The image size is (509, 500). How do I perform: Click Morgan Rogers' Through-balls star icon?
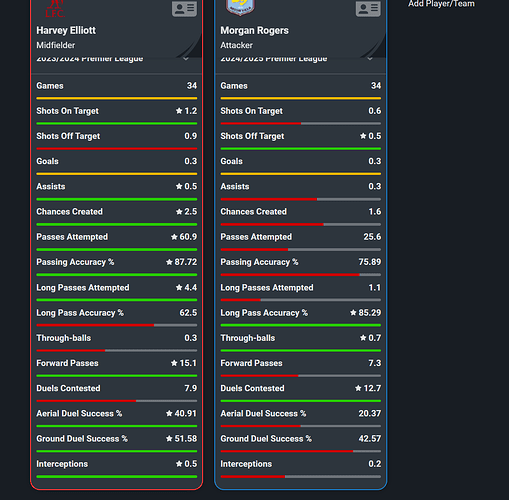pyautogui.click(x=363, y=338)
